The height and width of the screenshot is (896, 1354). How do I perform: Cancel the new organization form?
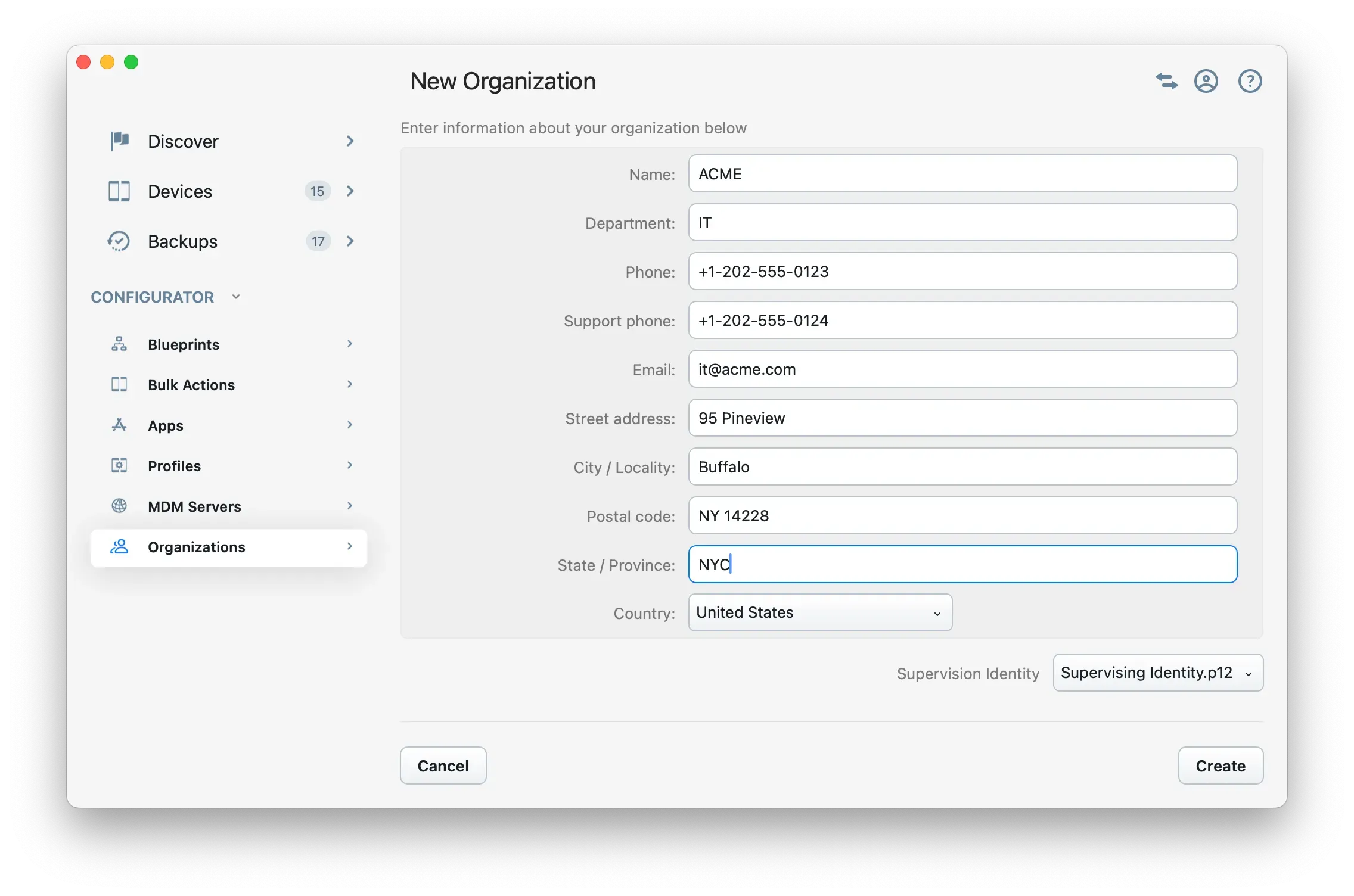coord(443,766)
